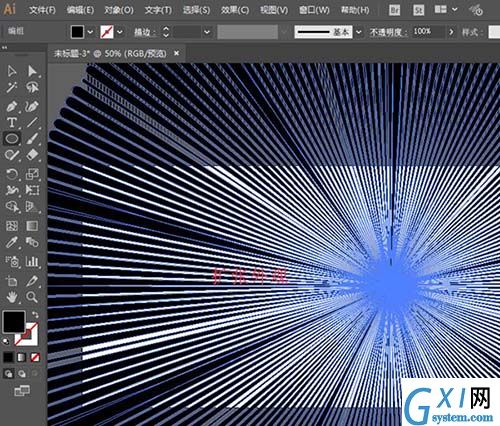Open the 文件(F) menu
This screenshot has height=426, width=500.
[42, 10]
